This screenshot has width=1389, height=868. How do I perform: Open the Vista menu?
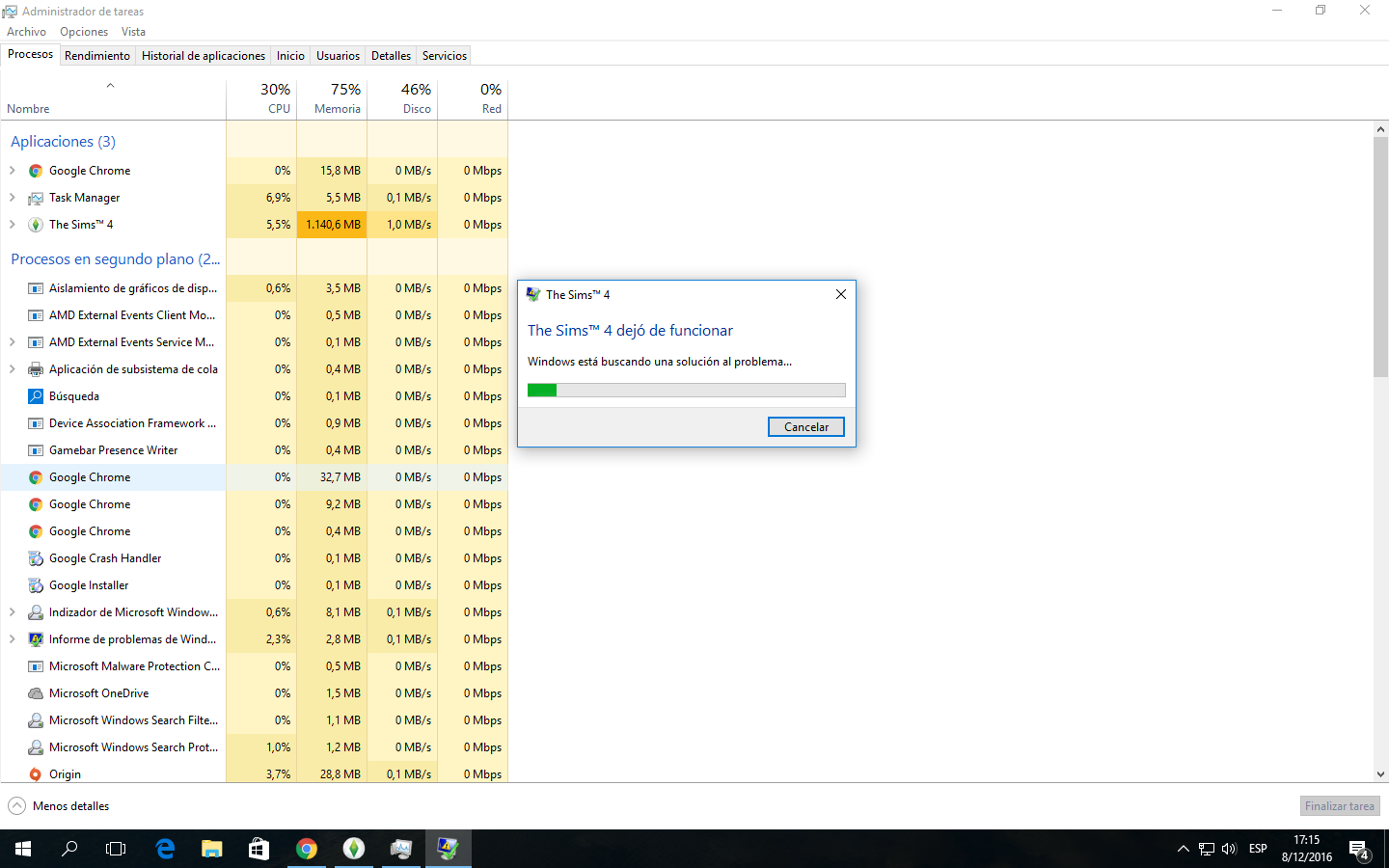tap(134, 32)
